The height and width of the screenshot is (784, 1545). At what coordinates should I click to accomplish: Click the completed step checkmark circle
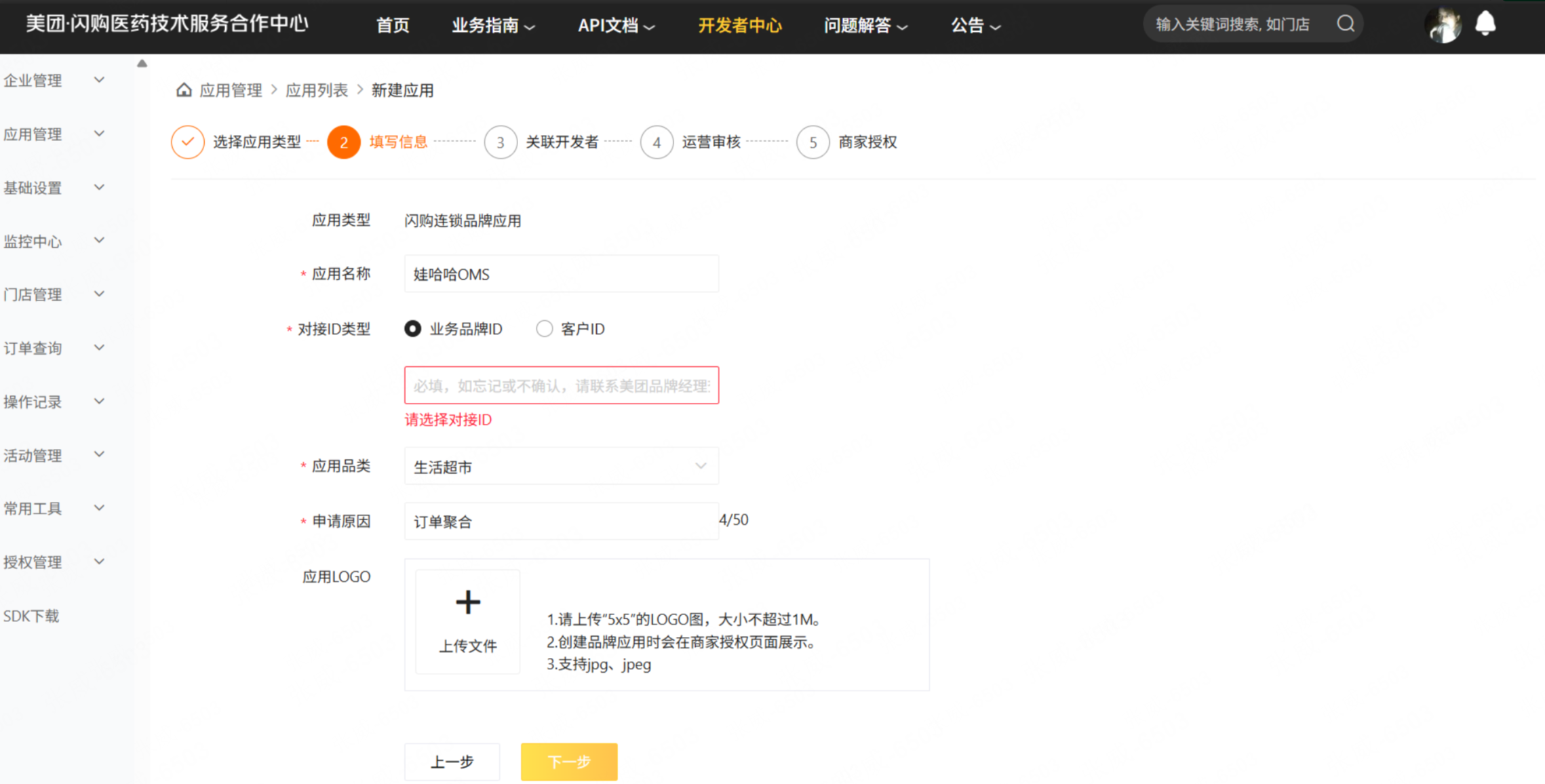click(x=188, y=142)
